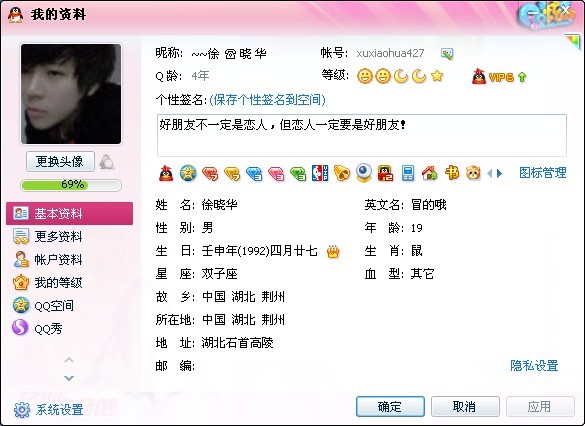585x426 pixels.
Task: Click the edit icon next to account number
Action: (447, 54)
